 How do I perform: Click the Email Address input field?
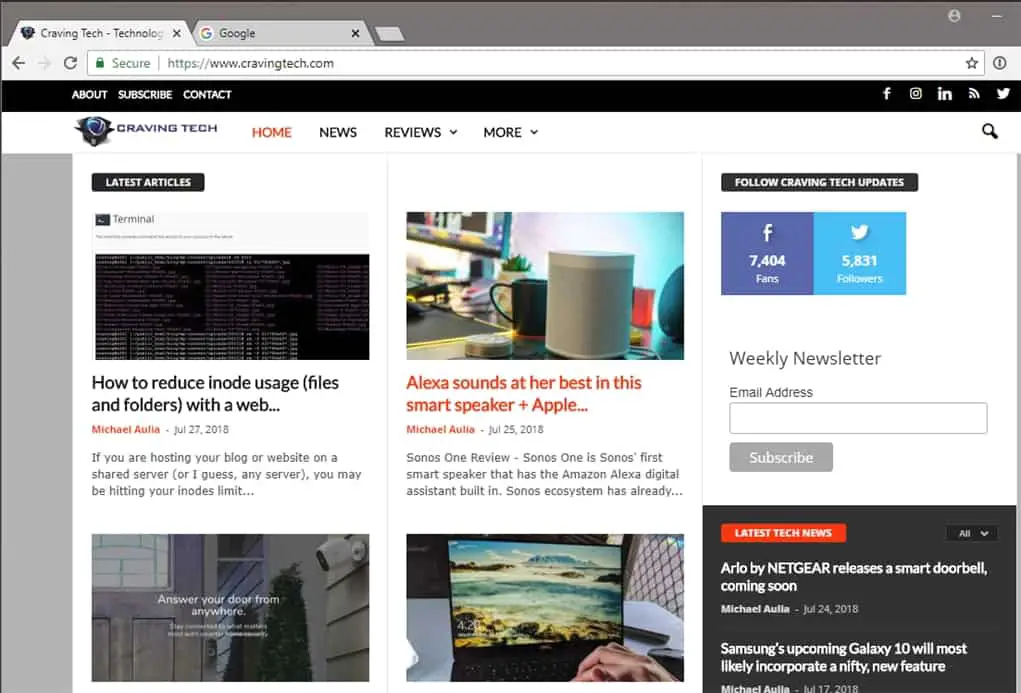(858, 418)
